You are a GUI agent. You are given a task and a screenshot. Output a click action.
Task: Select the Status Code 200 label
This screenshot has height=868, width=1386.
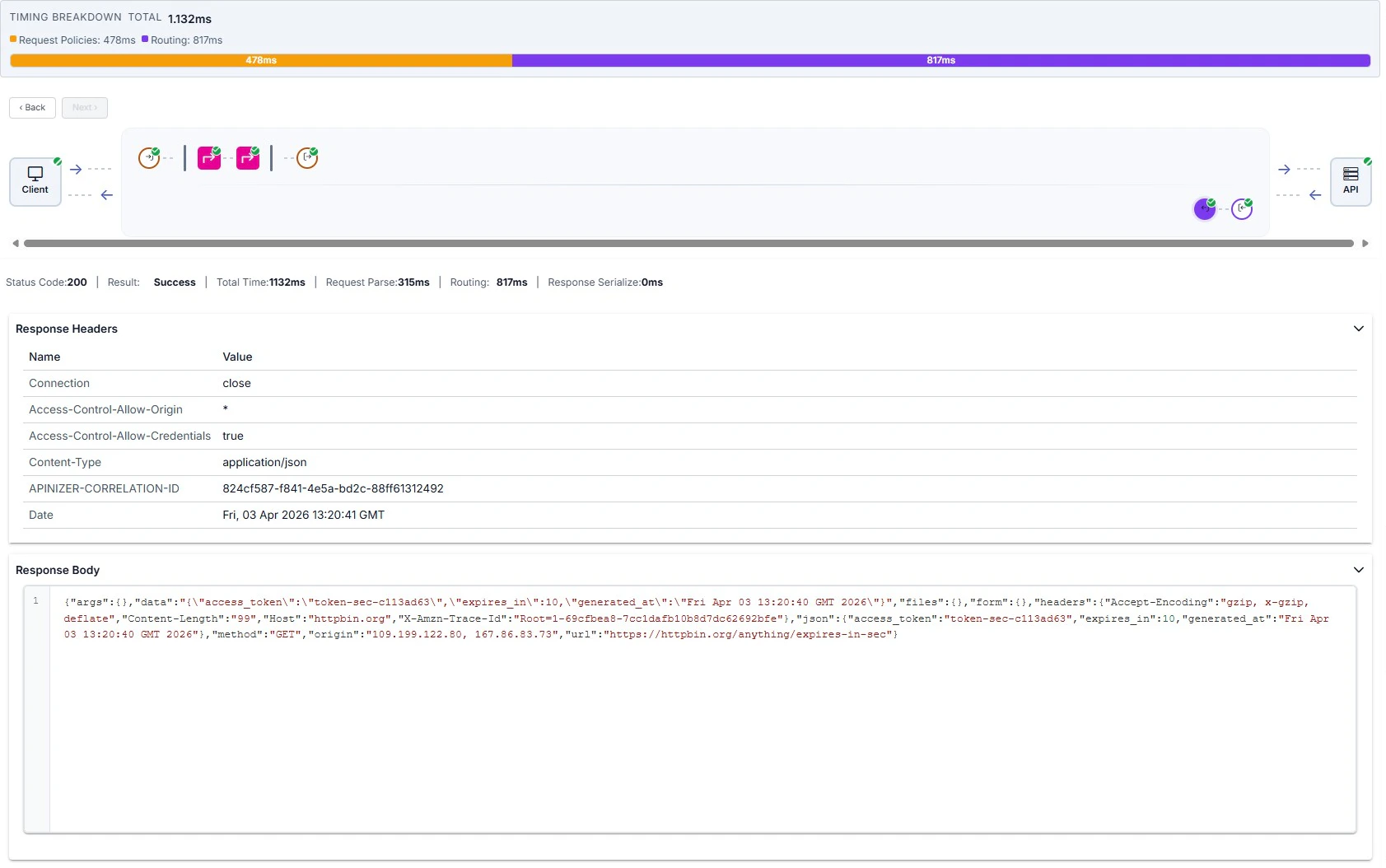(46, 282)
